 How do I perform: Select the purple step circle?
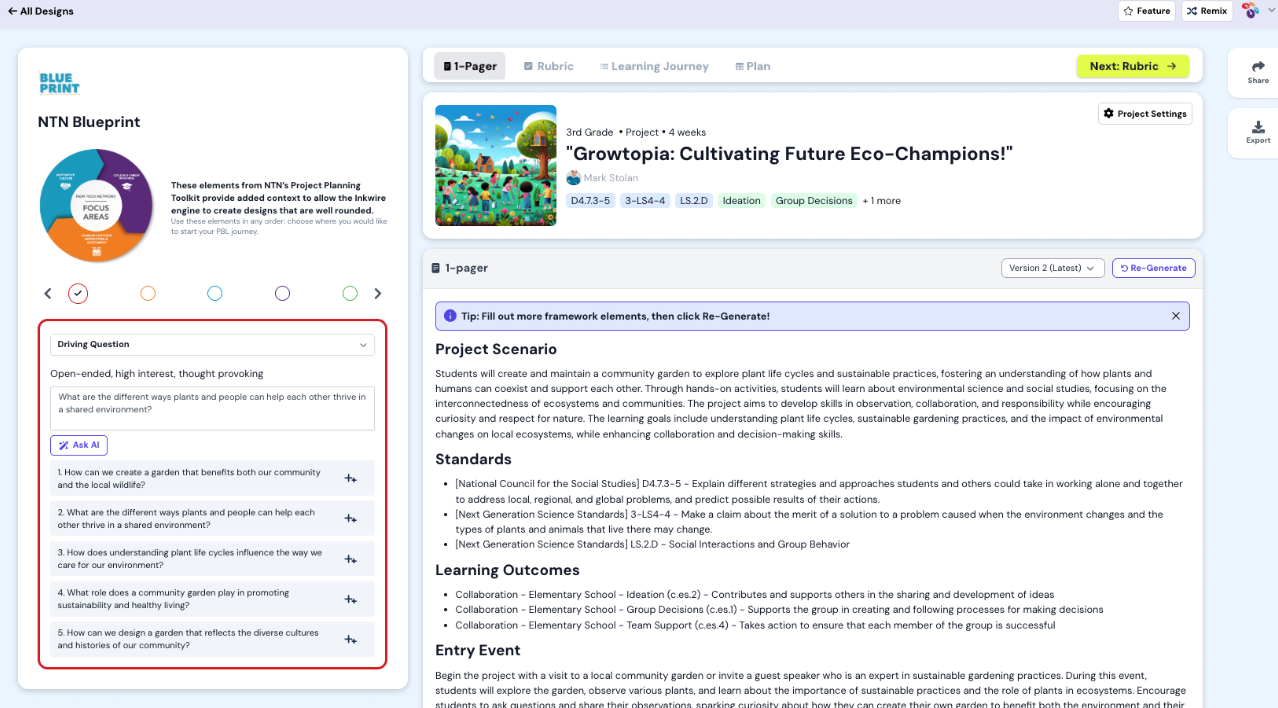point(282,293)
